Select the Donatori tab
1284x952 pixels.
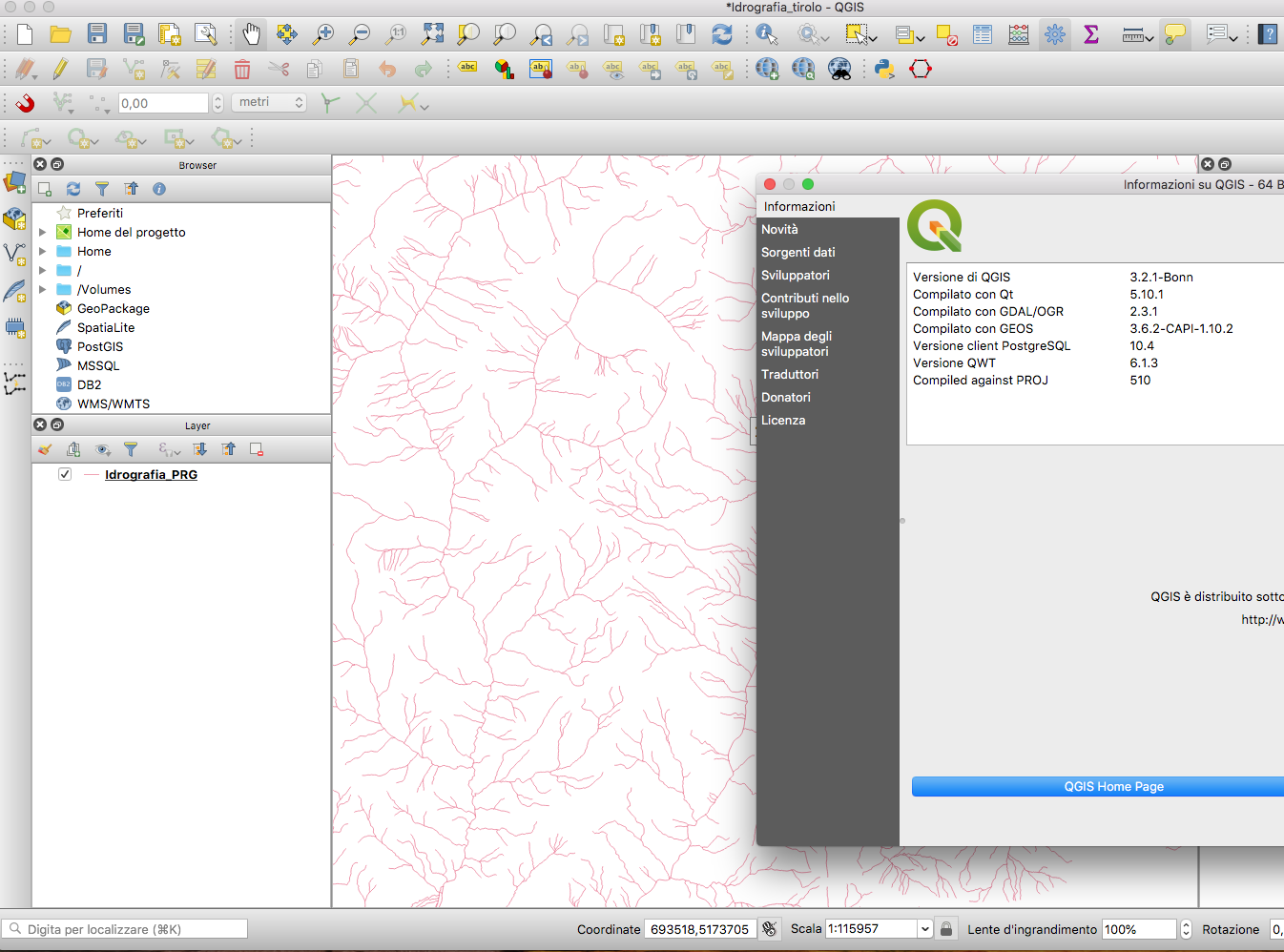tap(786, 397)
